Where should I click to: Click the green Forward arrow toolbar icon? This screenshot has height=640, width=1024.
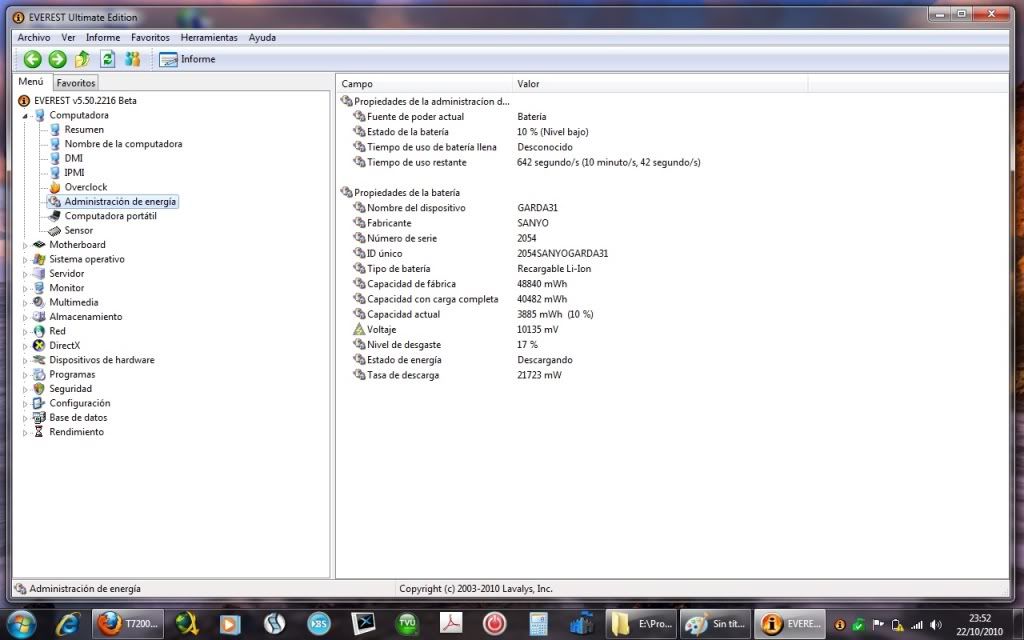click(x=57, y=59)
